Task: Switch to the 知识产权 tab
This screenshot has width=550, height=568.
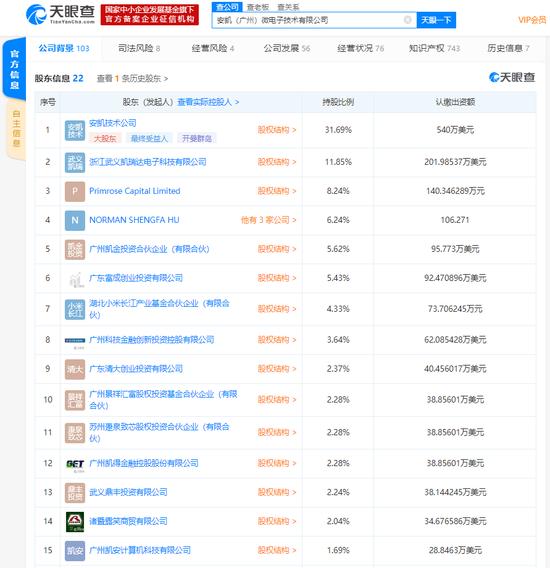Action: point(434,48)
